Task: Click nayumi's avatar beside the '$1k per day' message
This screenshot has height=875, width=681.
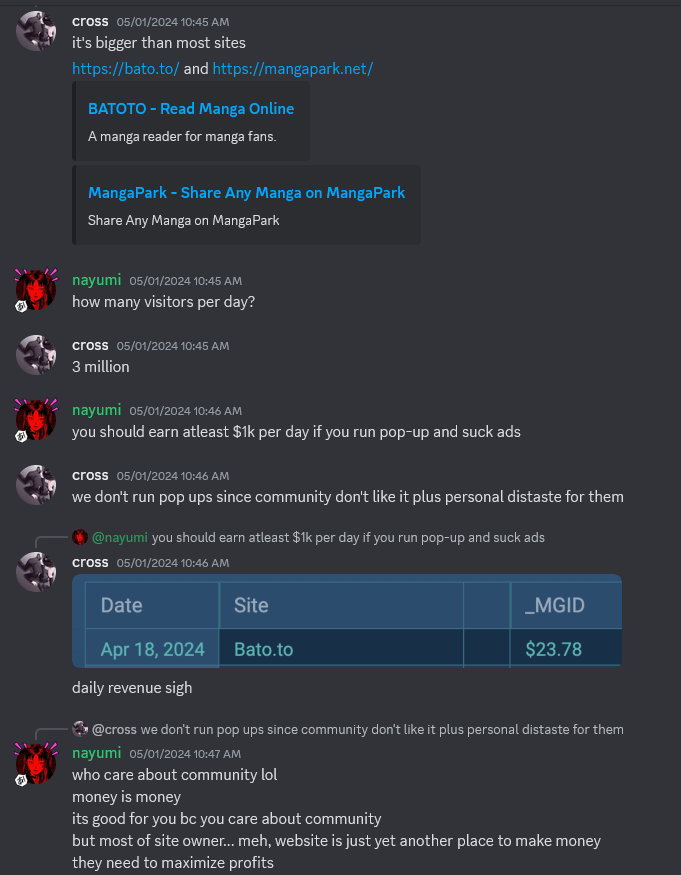Action: [36, 420]
